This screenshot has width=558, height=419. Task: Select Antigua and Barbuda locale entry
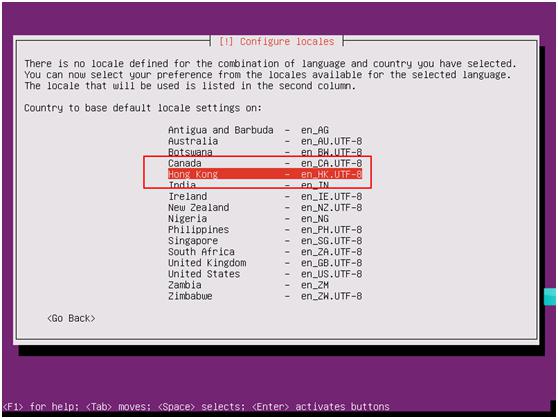[x=265, y=130]
